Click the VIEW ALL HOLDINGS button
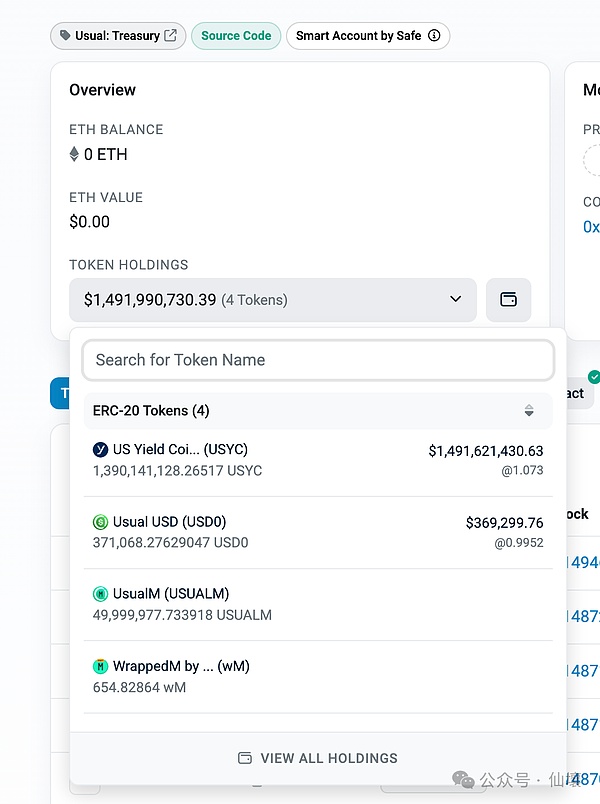This screenshot has height=804, width=600. pos(318,758)
